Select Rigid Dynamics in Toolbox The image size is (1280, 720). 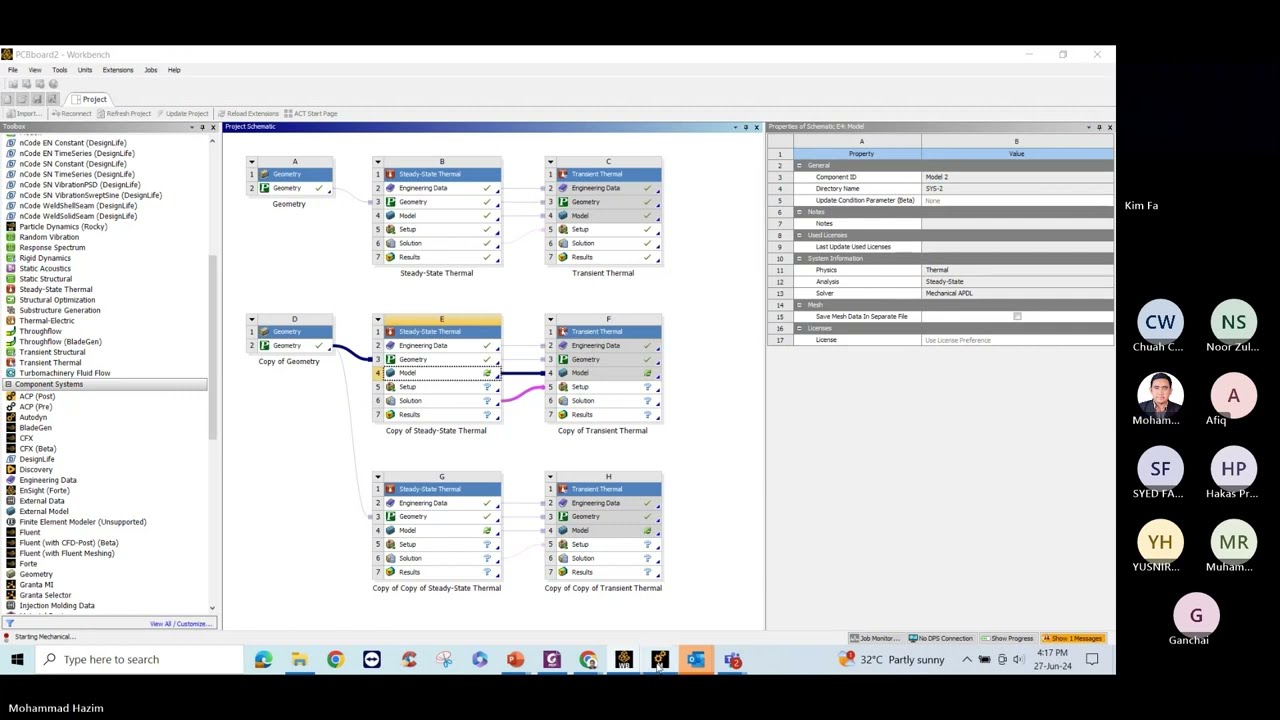tap(45, 258)
